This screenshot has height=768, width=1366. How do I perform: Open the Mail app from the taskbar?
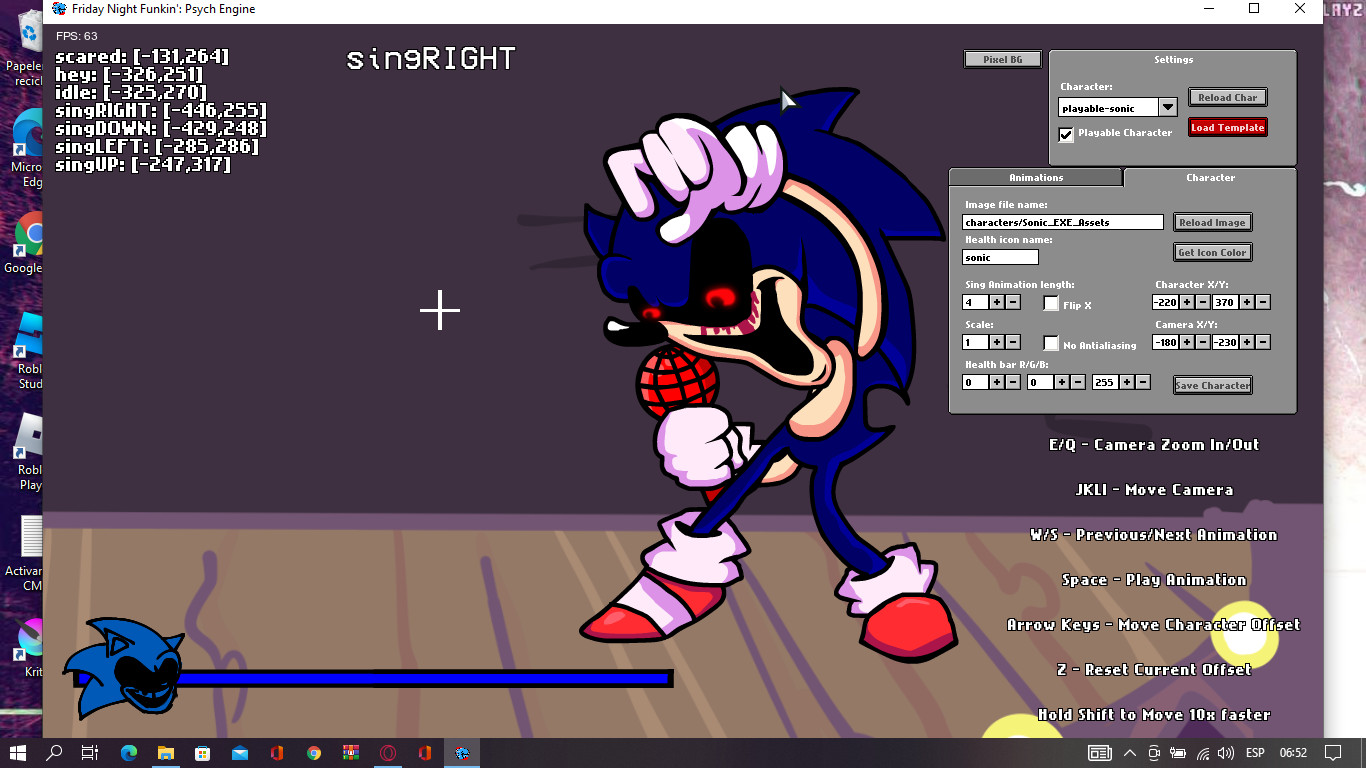click(239, 755)
